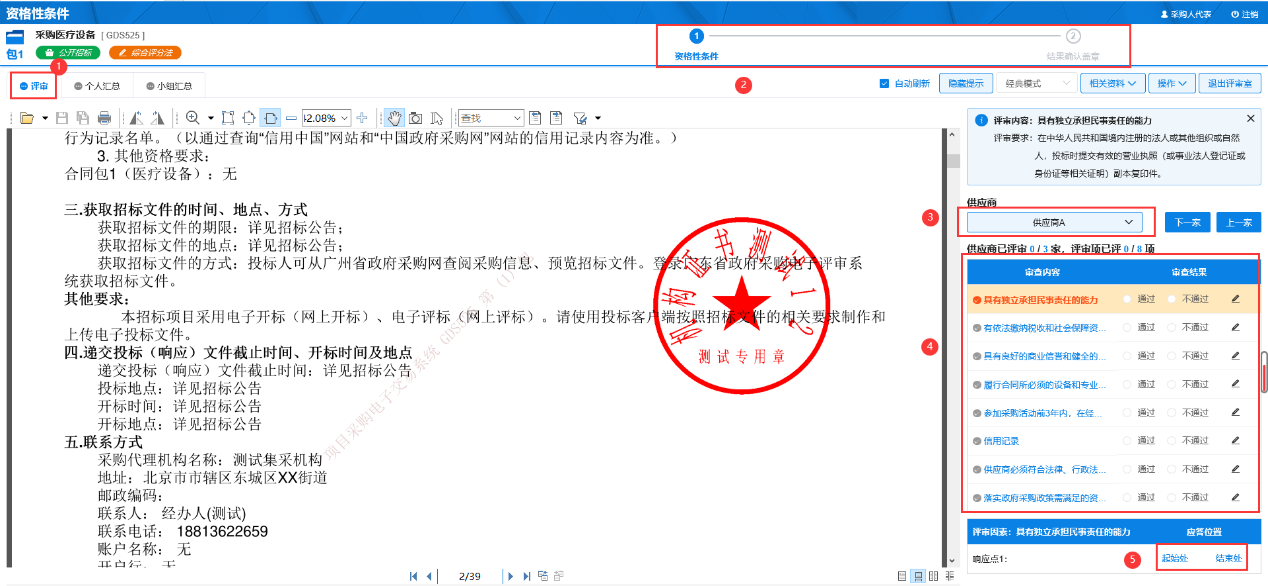Choose the fit width view icon
Viewport: 1268px width, 586px height.
click(270, 118)
